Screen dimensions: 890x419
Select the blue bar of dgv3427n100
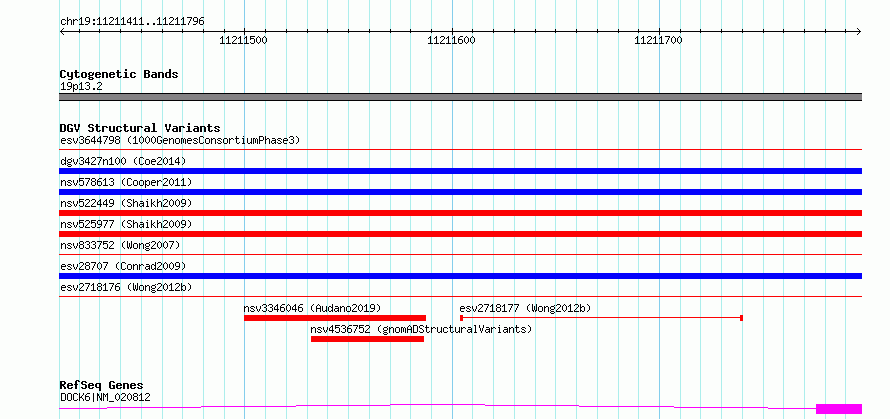460,171
